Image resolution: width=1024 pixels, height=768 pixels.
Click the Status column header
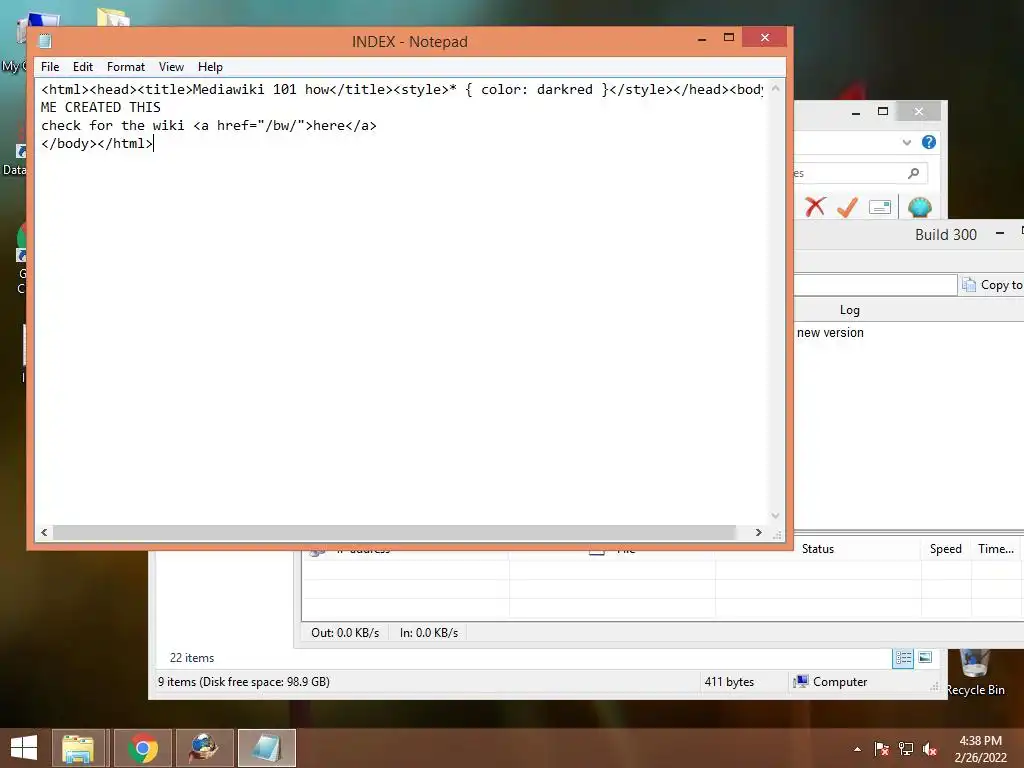(818, 549)
